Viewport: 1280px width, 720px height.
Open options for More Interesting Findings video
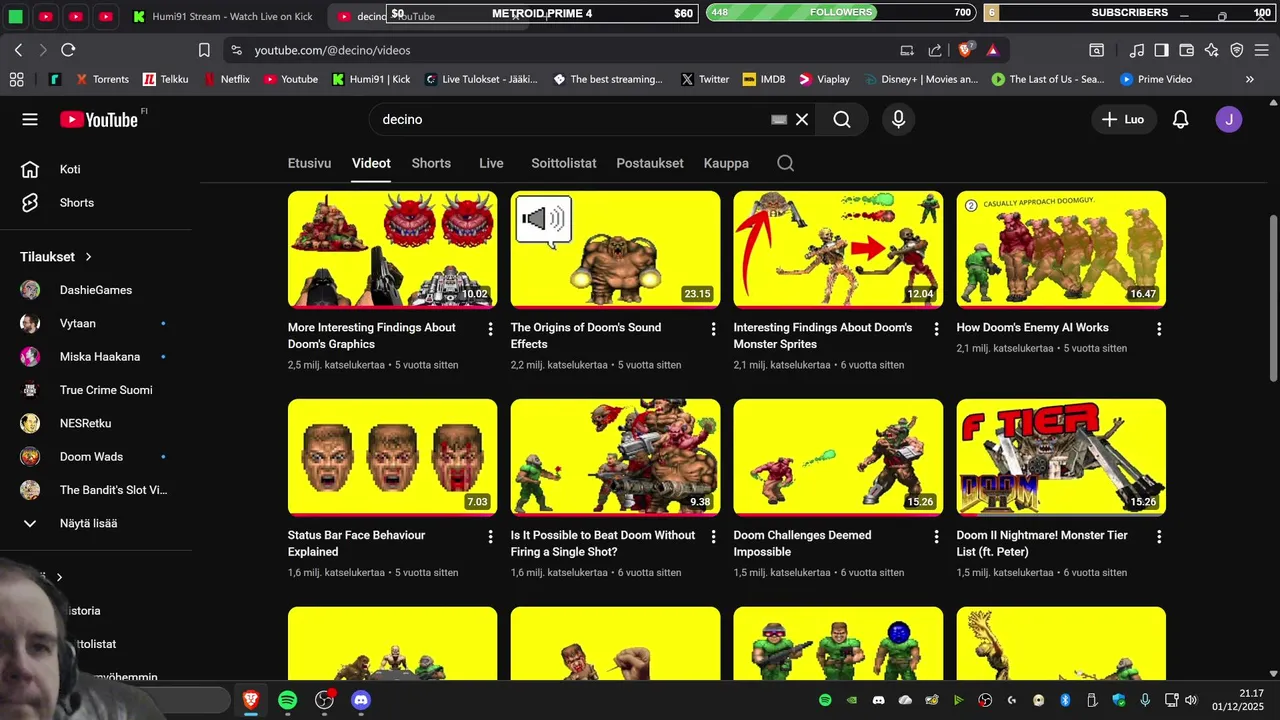coord(490,329)
